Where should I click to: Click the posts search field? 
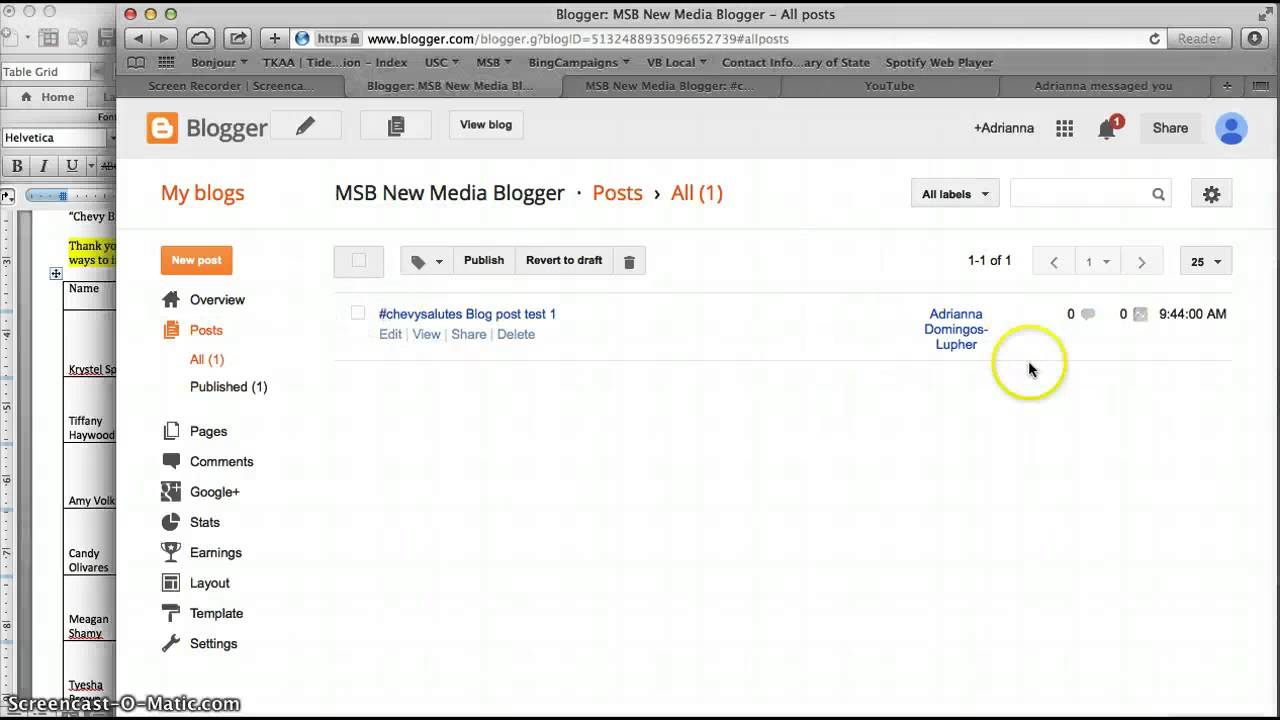[1079, 194]
